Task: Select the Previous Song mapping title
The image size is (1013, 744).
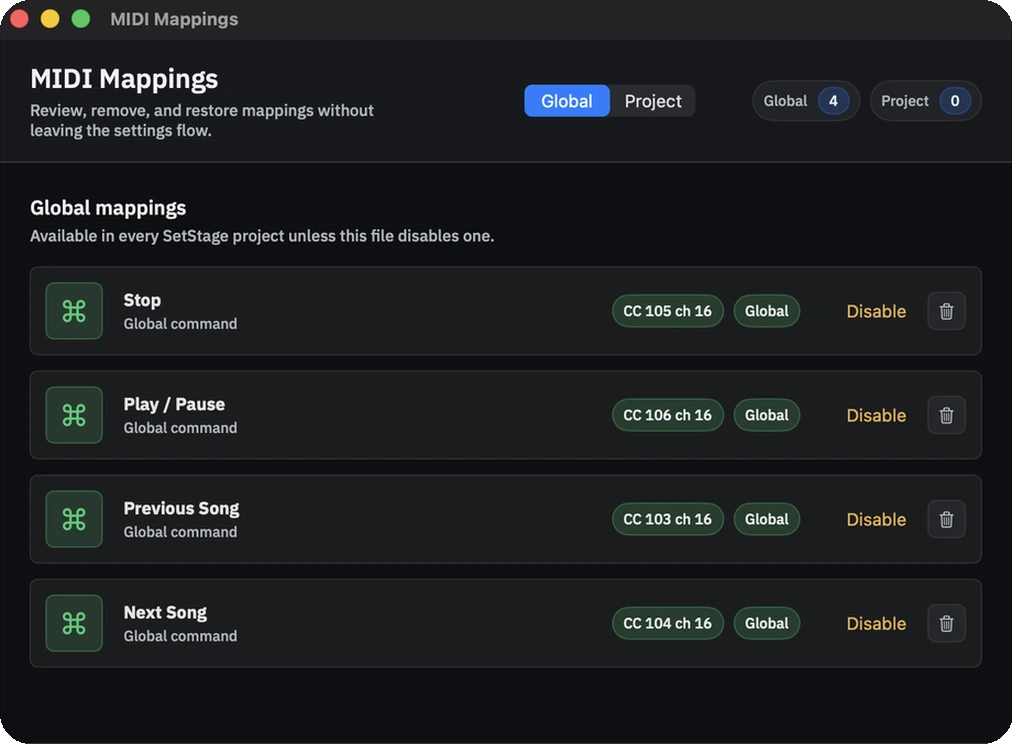Action: click(x=182, y=509)
